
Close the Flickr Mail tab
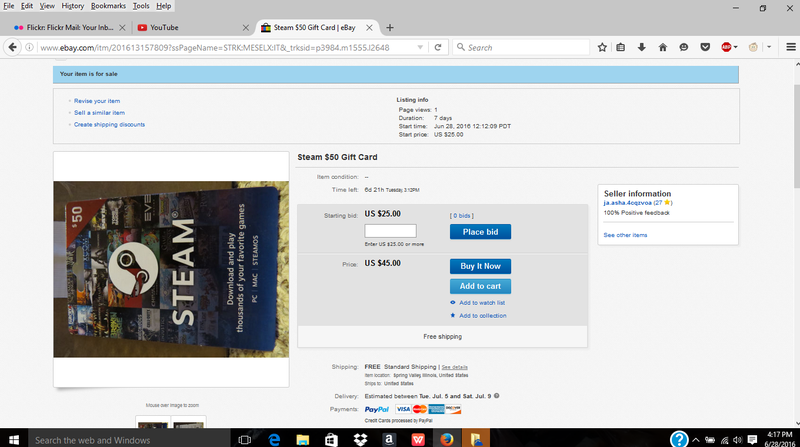[122, 28]
